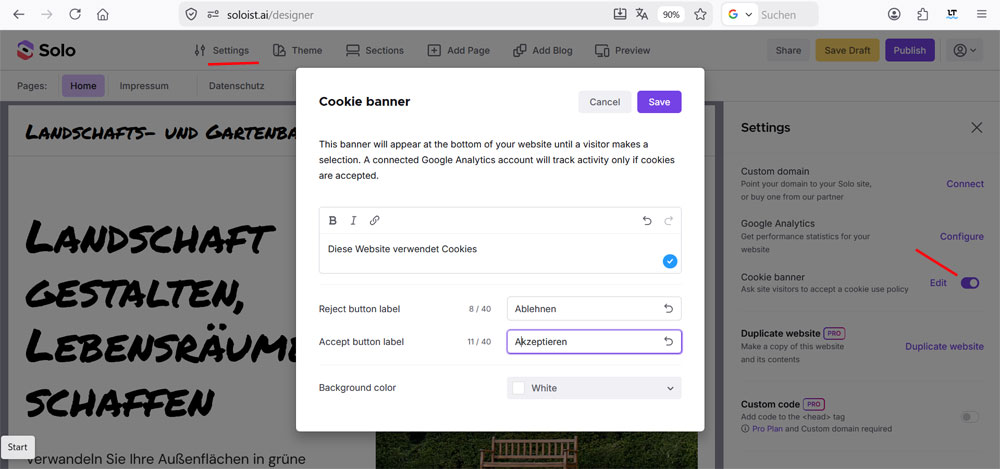The width and height of the screenshot is (1000, 469).
Task: Switch to the Impressum page tab
Action: point(144,86)
